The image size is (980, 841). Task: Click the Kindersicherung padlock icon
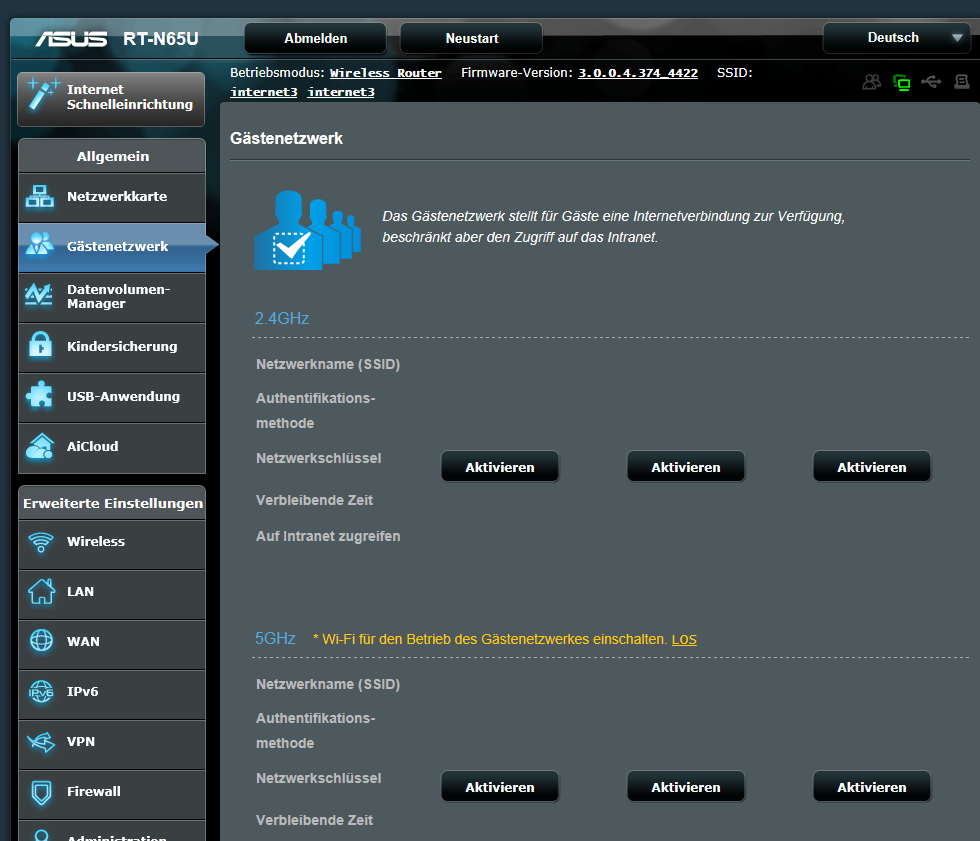point(40,346)
